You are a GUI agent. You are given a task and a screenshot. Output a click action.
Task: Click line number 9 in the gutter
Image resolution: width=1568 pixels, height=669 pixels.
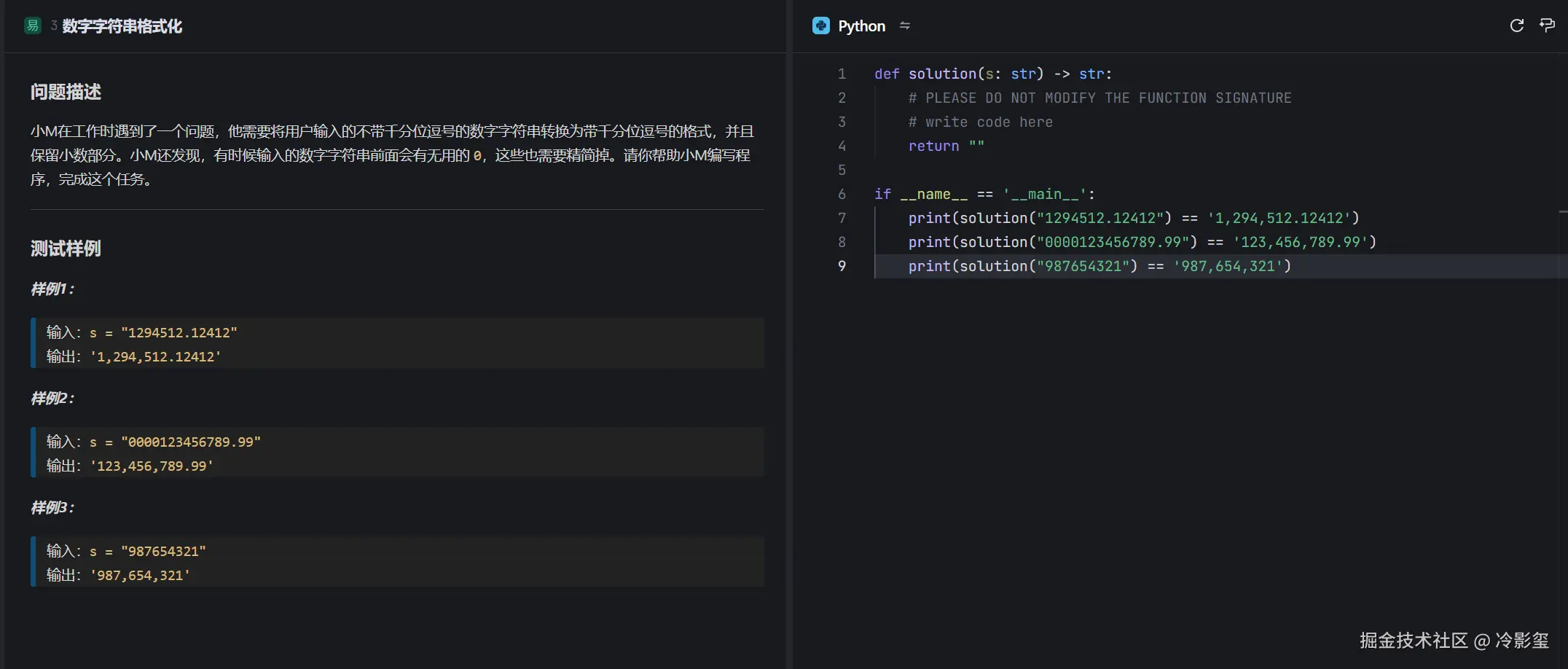(x=842, y=266)
